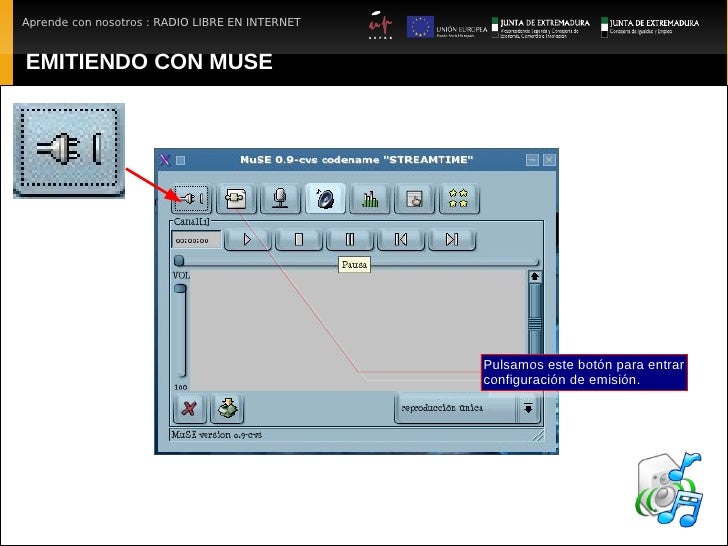Screen dimensions: 728x546
Task: Click the Canal[1] channel label
Action: coord(191,221)
